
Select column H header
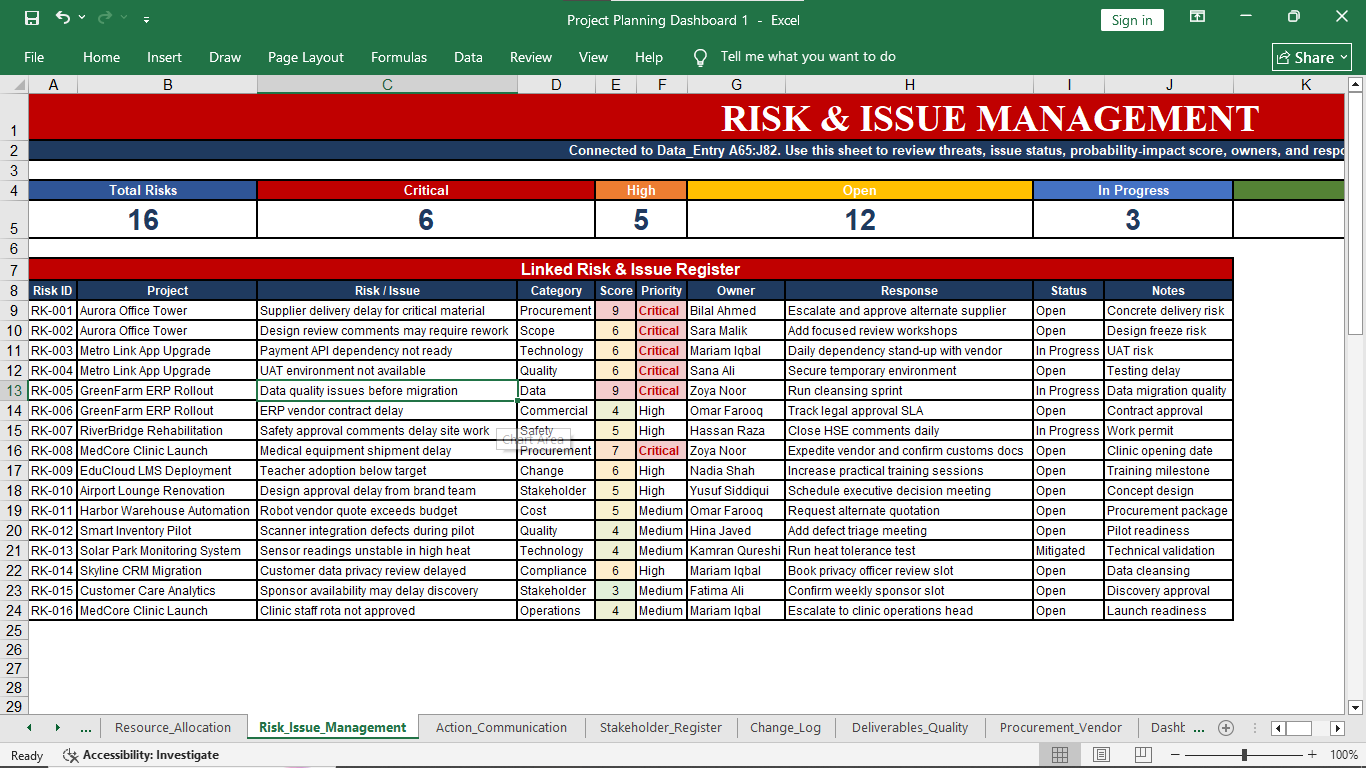tap(909, 85)
